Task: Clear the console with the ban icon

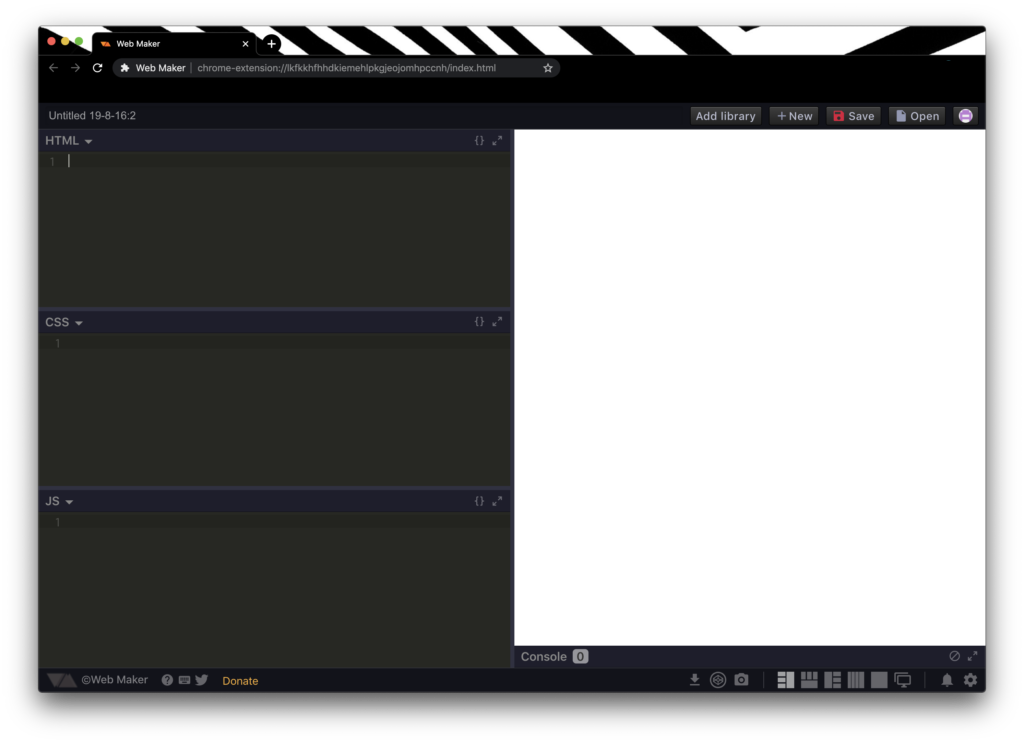Action: point(954,656)
